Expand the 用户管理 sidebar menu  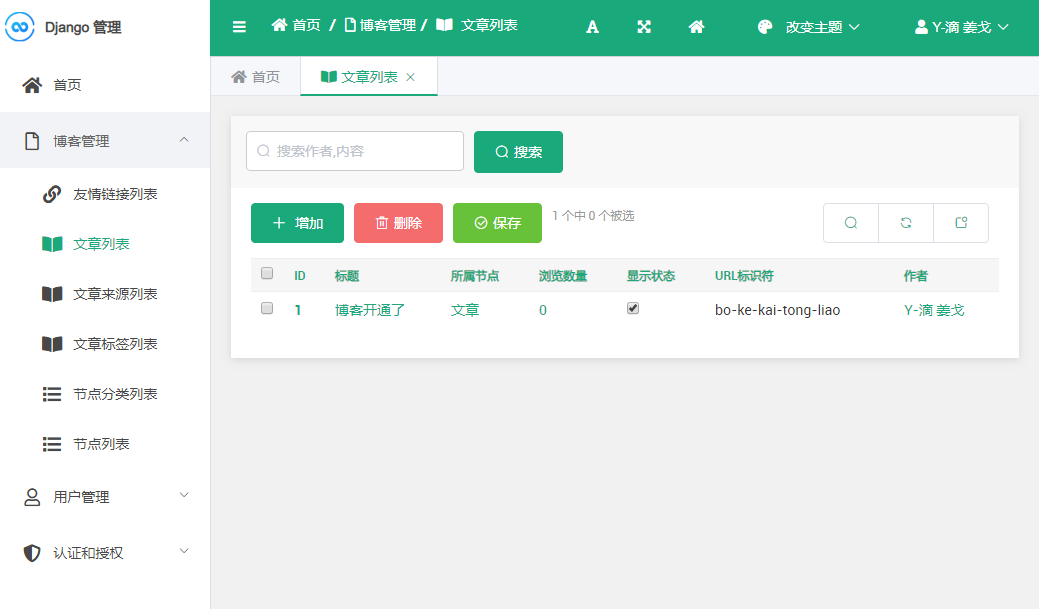[x=105, y=497]
